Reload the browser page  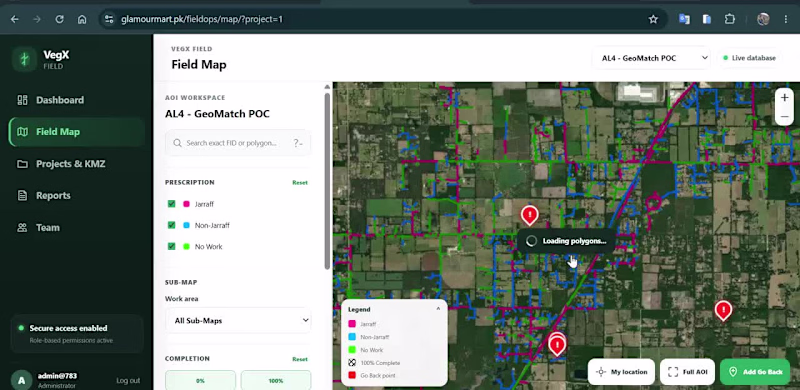tap(59, 19)
